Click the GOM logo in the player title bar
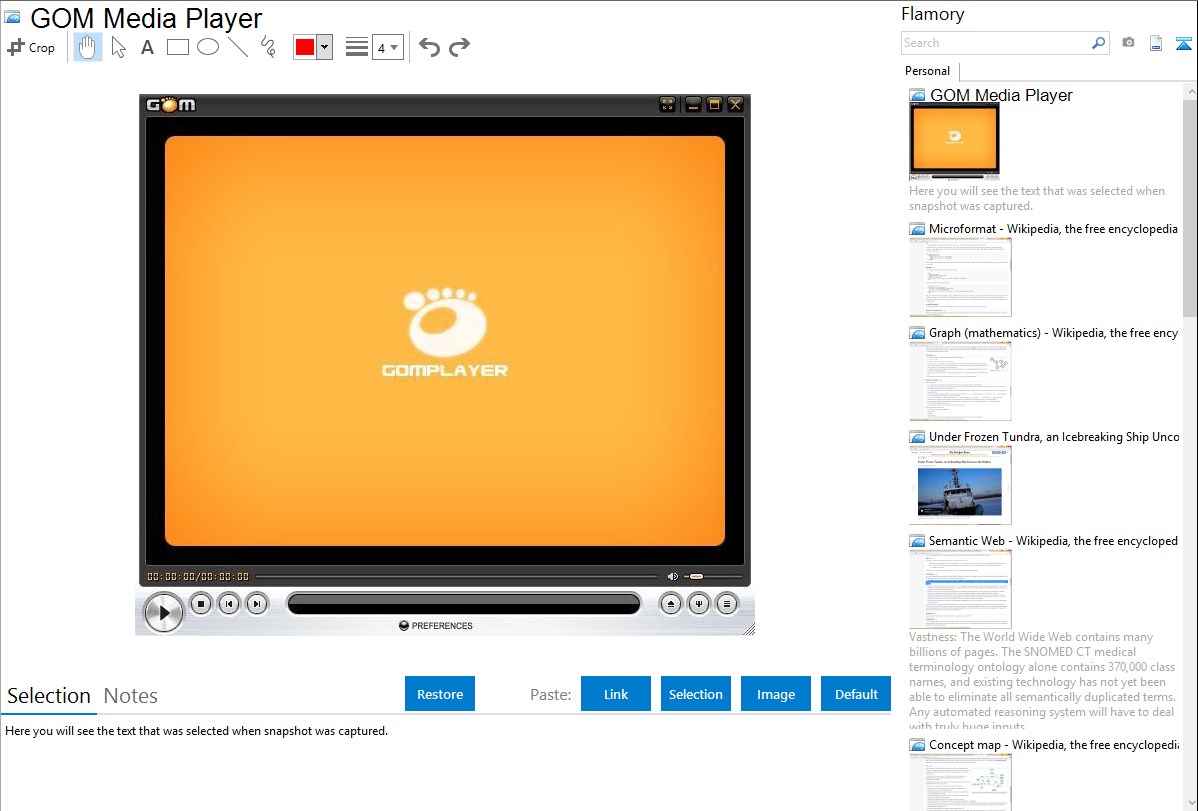 (171, 105)
